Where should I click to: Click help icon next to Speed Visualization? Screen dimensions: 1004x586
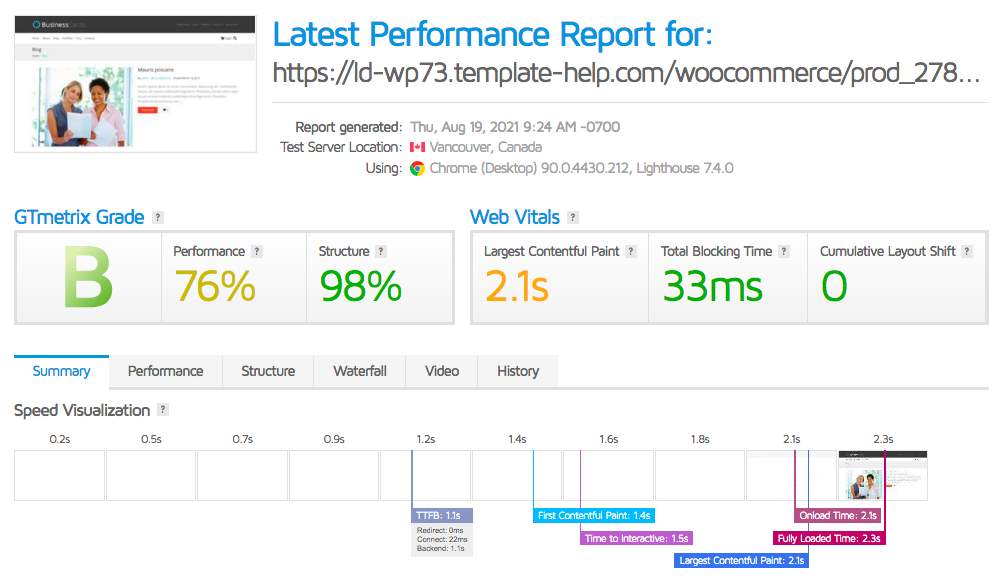click(x=163, y=410)
